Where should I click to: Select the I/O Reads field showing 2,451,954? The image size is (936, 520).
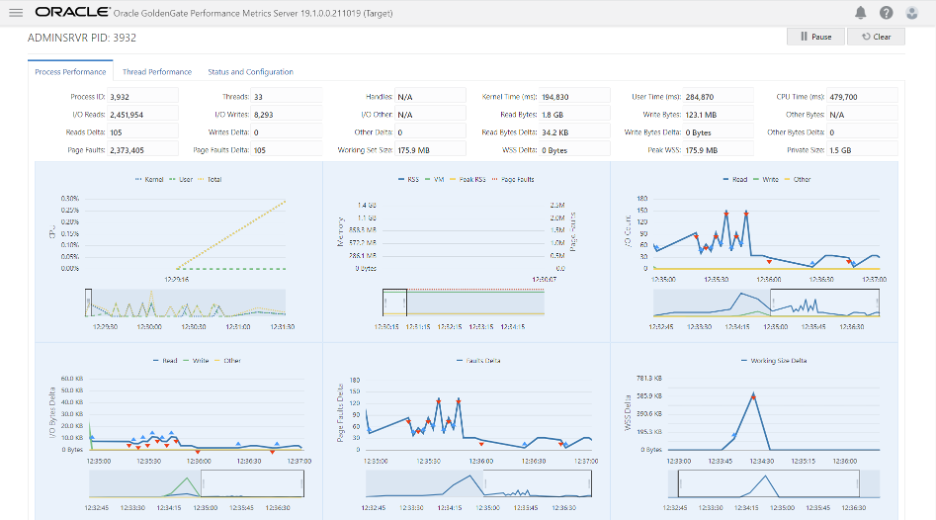point(143,114)
